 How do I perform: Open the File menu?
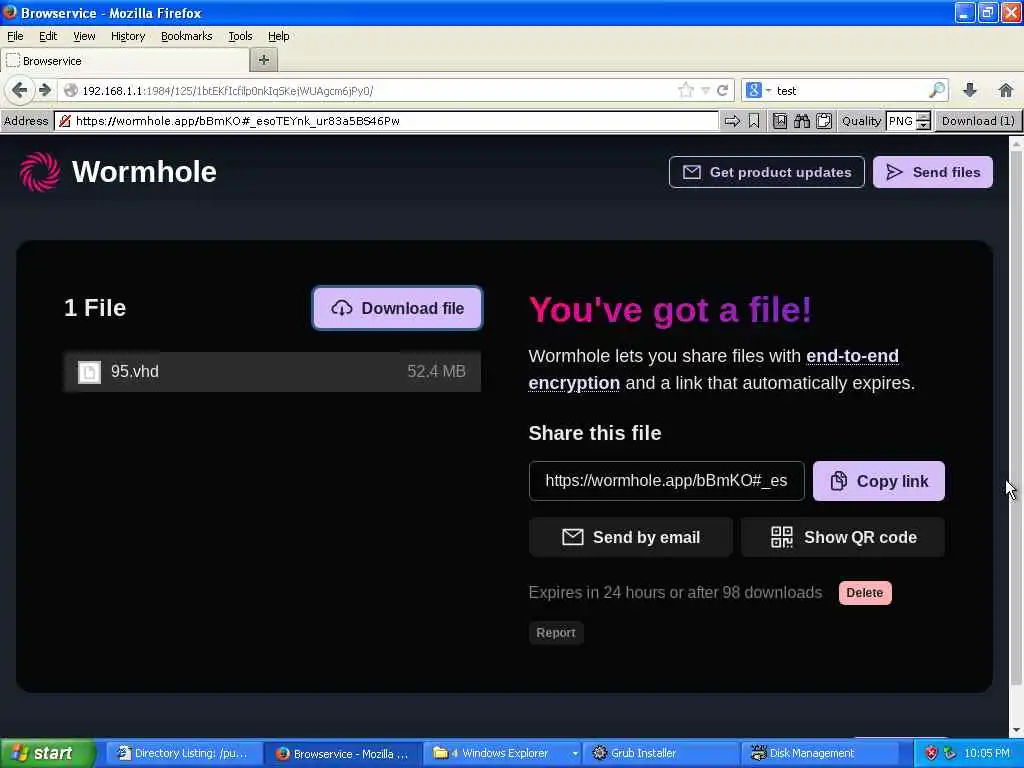(x=15, y=36)
